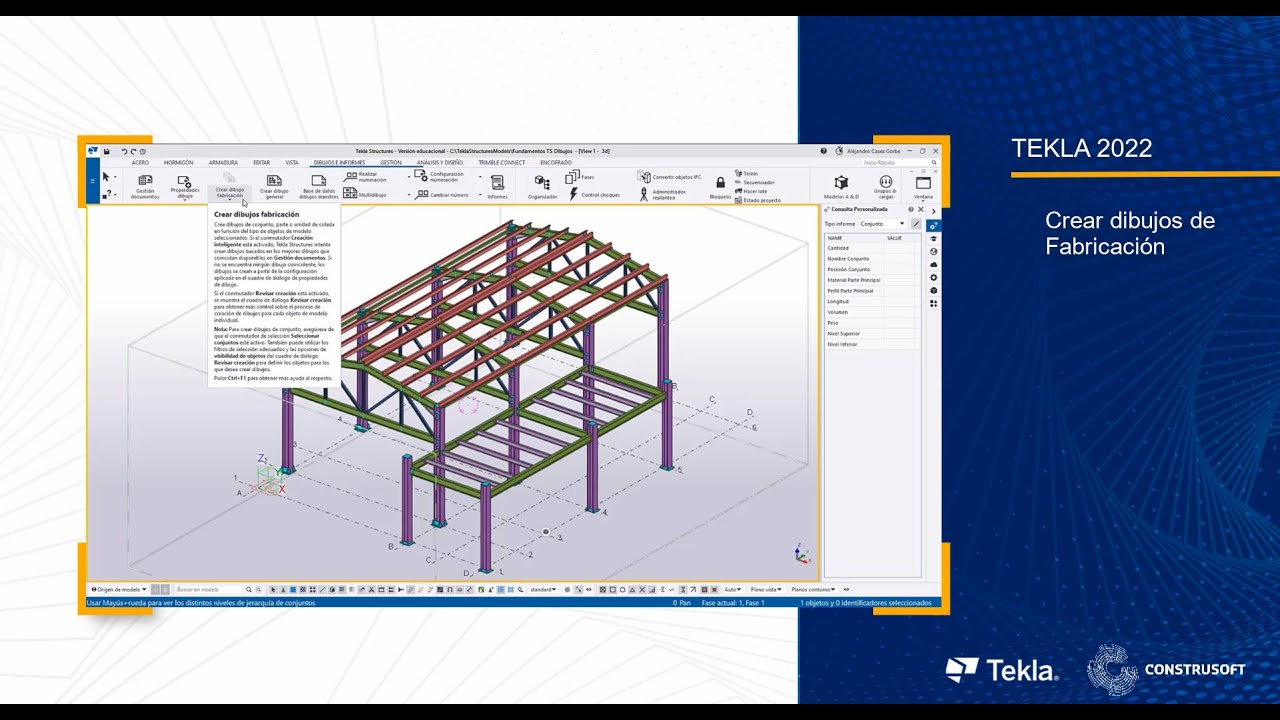Select Cambiar número command
Viewport: 1280px width, 720px height.
click(441, 195)
